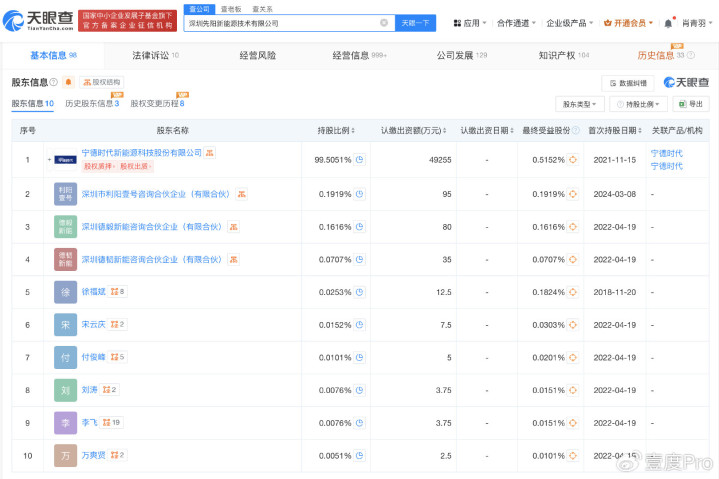Click the help icon next to 历史信息 tab
The width and height of the screenshot is (719, 479).
(x=691, y=55)
